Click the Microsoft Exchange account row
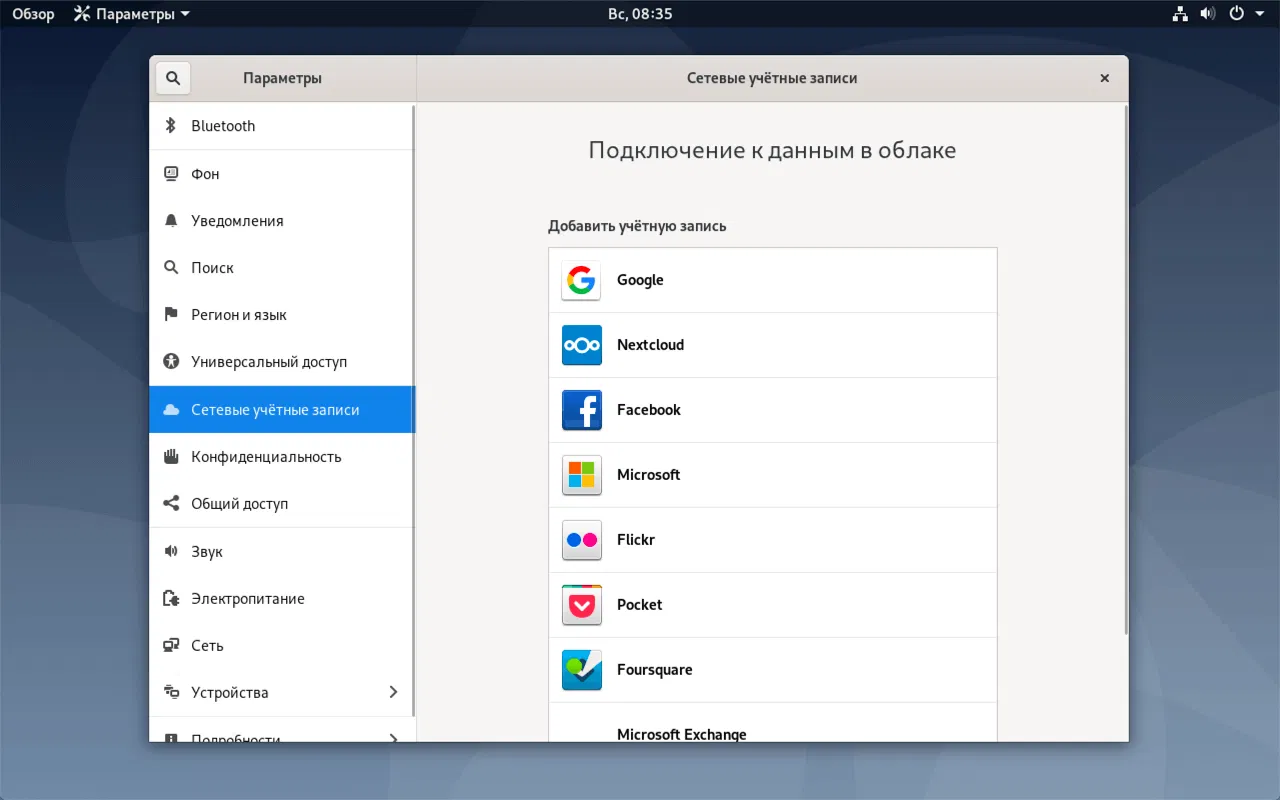The image size is (1280, 800). pos(773,722)
